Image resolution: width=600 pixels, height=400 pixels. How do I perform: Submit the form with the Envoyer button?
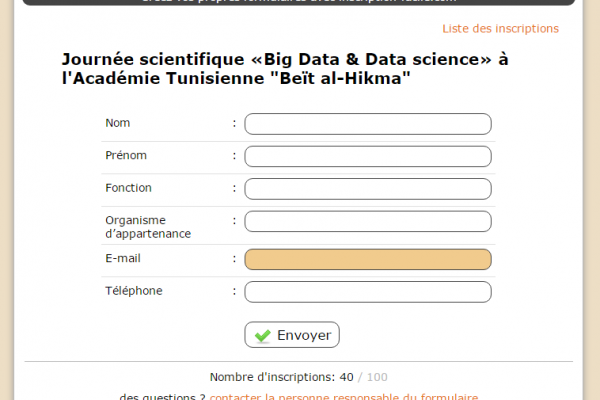[x=292, y=335]
